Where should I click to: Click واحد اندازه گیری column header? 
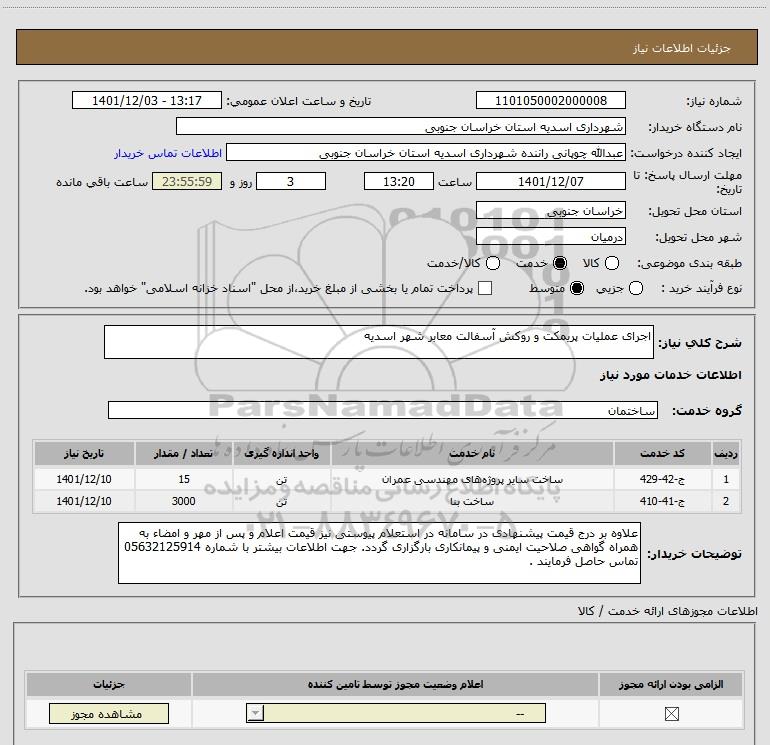[281, 453]
